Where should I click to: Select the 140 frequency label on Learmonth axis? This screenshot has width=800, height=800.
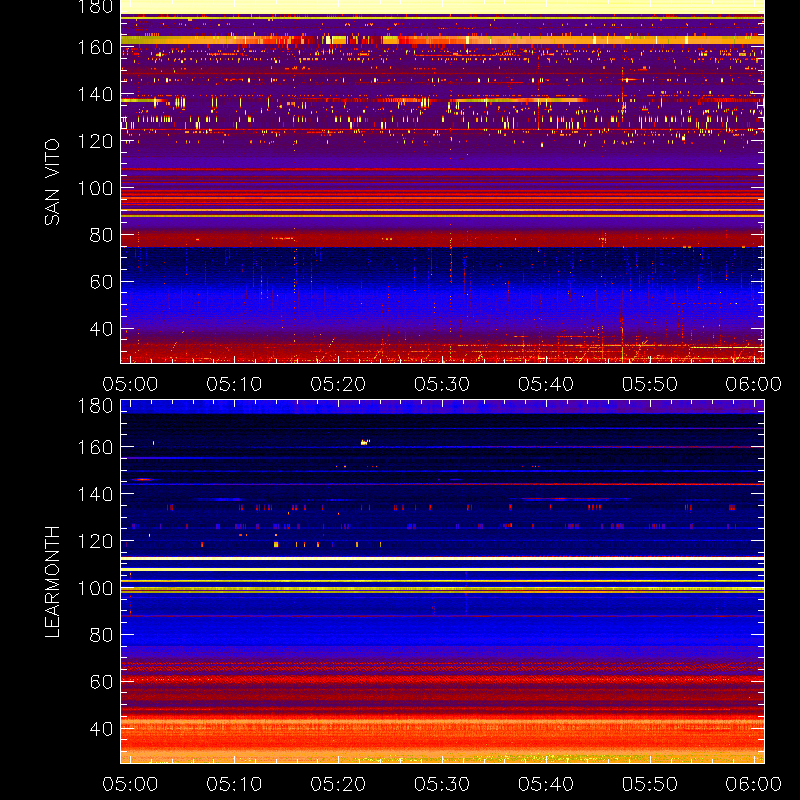pyautogui.click(x=95, y=494)
